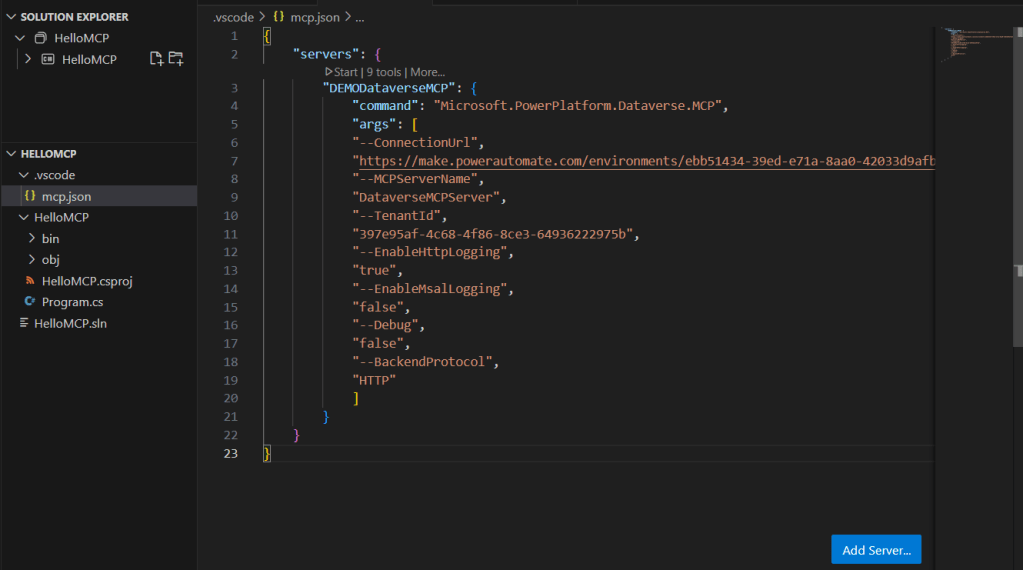Click the C# project icon in Solution Explorer
Image resolution: width=1023 pixels, height=570 pixels.
click(48, 60)
